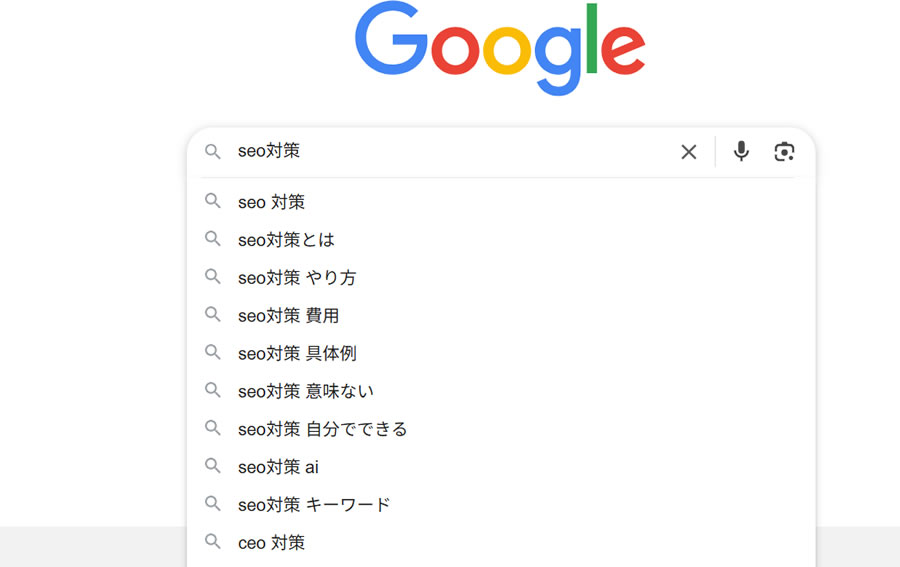
Task: Select the 'seo対策 やり方' suggestion
Action: point(501,278)
